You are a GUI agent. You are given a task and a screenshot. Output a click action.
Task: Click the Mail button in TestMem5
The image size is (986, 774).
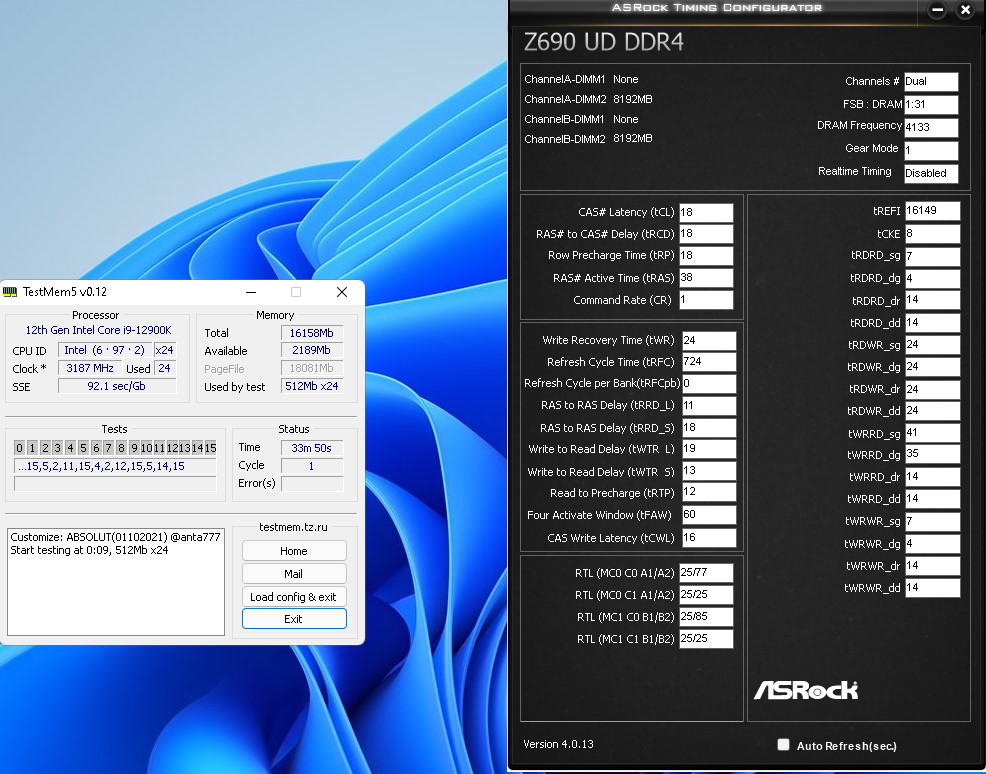click(x=294, y=573)
